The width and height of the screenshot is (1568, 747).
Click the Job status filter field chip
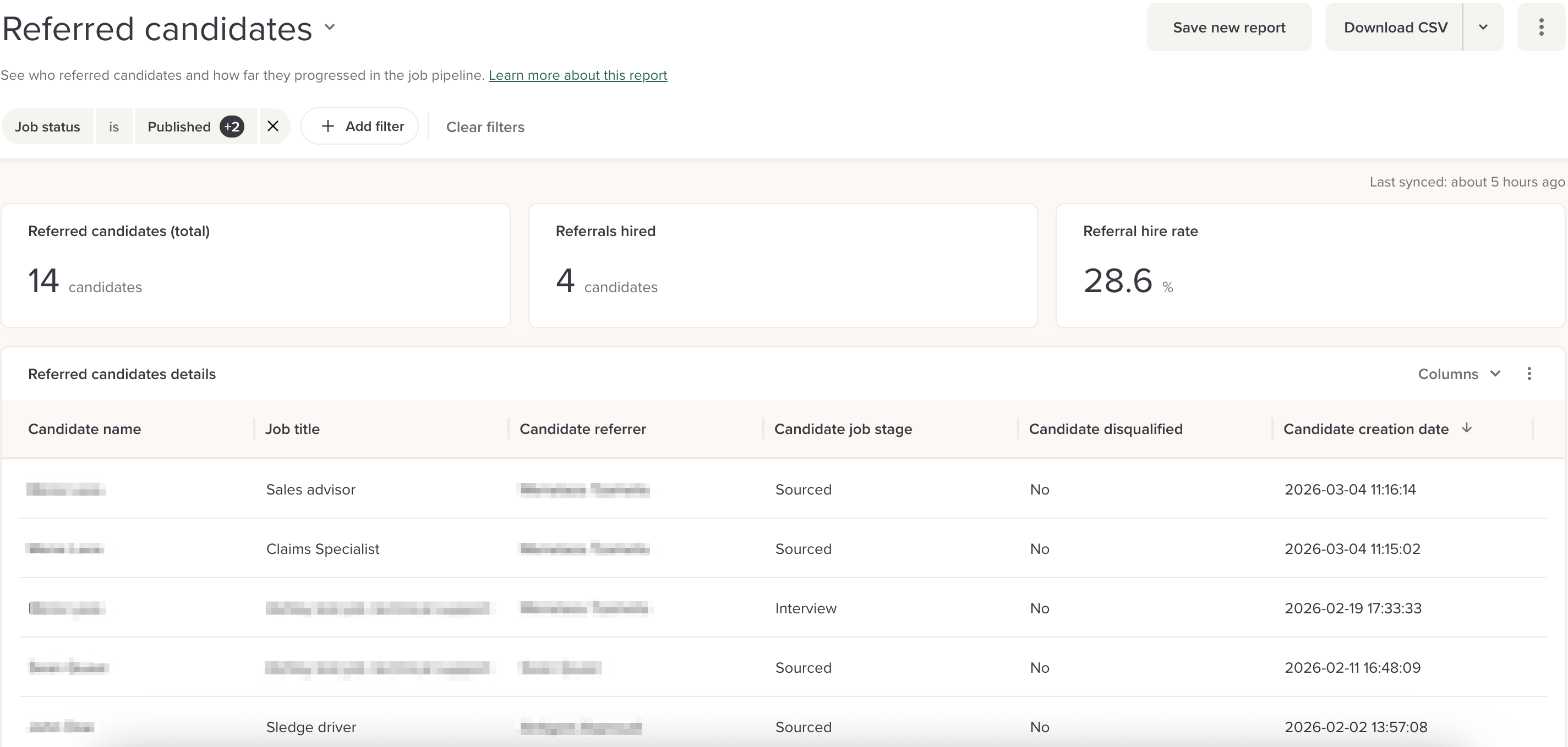click(47, 127)
